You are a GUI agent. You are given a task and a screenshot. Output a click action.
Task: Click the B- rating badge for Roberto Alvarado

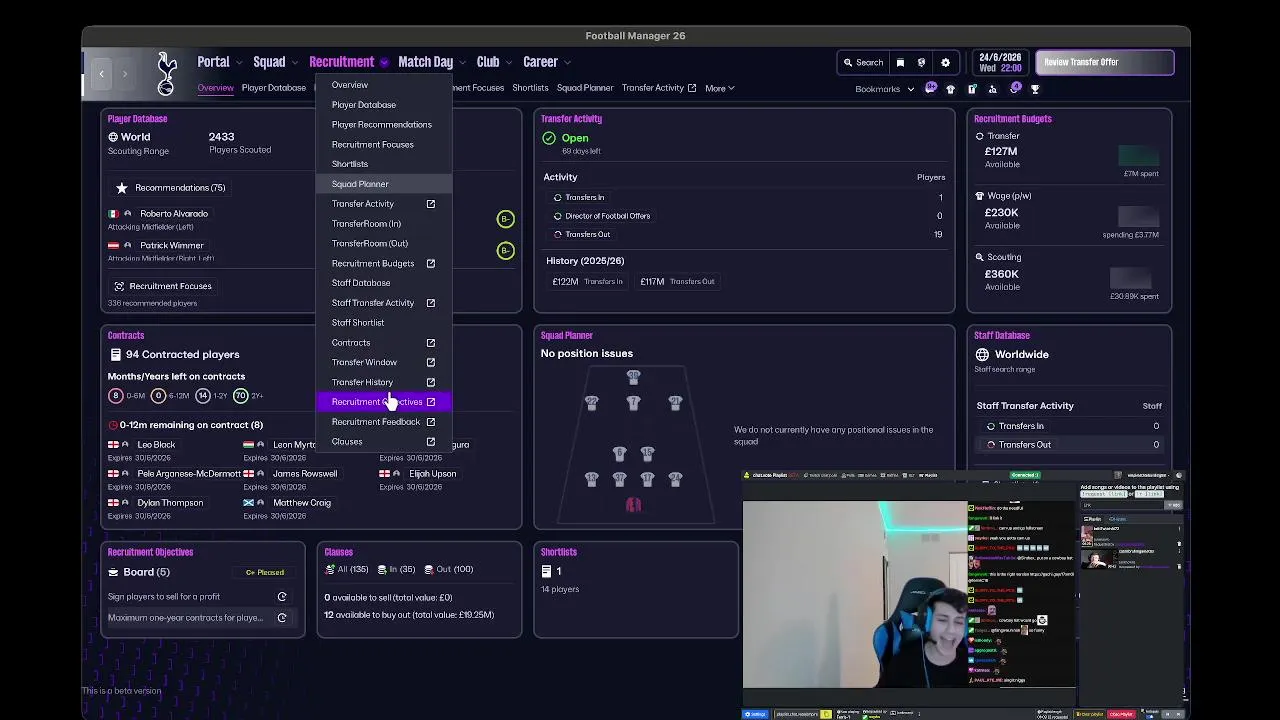505,219
